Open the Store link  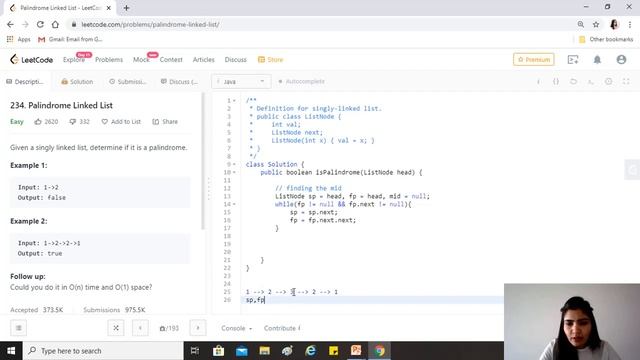(x=271, y=60)
